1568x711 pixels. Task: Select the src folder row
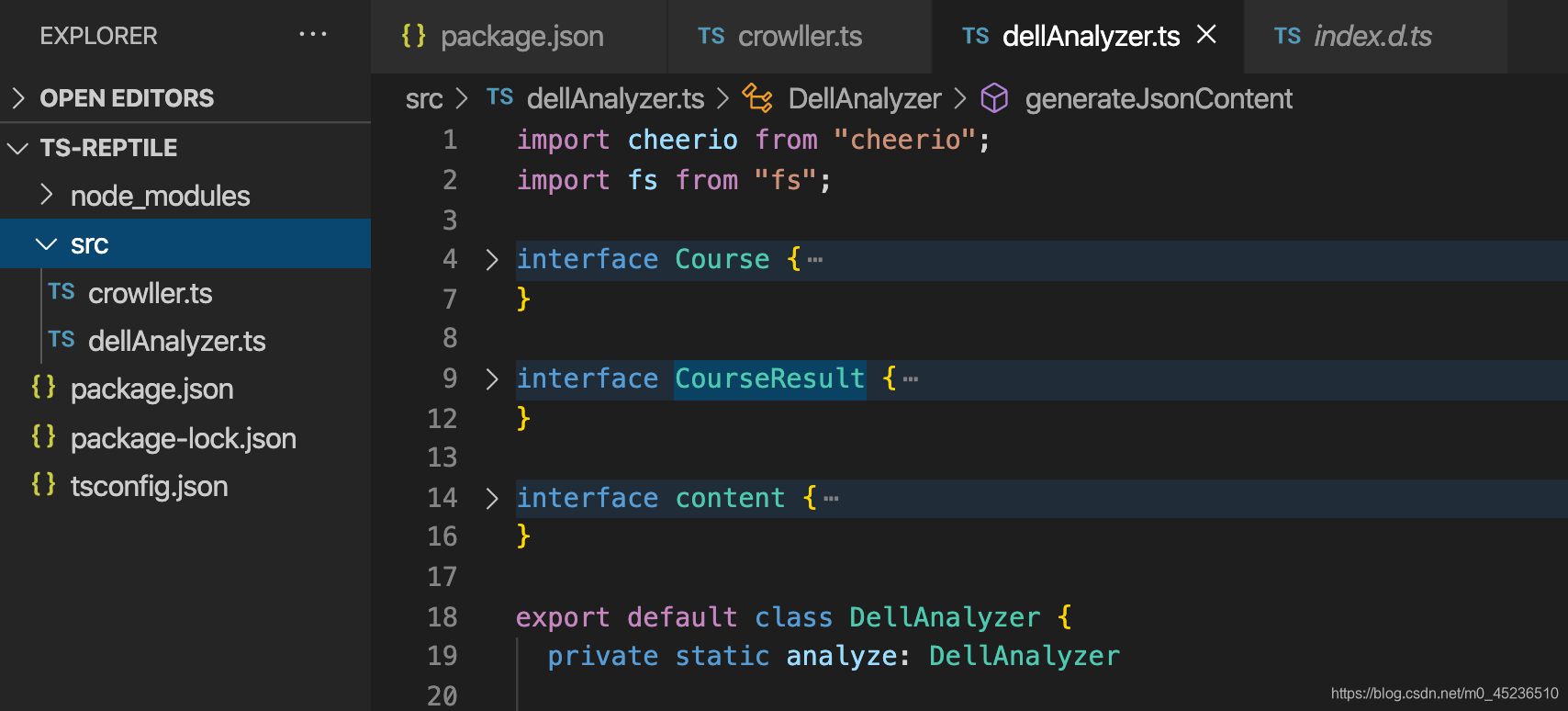[x=185, y=243]
